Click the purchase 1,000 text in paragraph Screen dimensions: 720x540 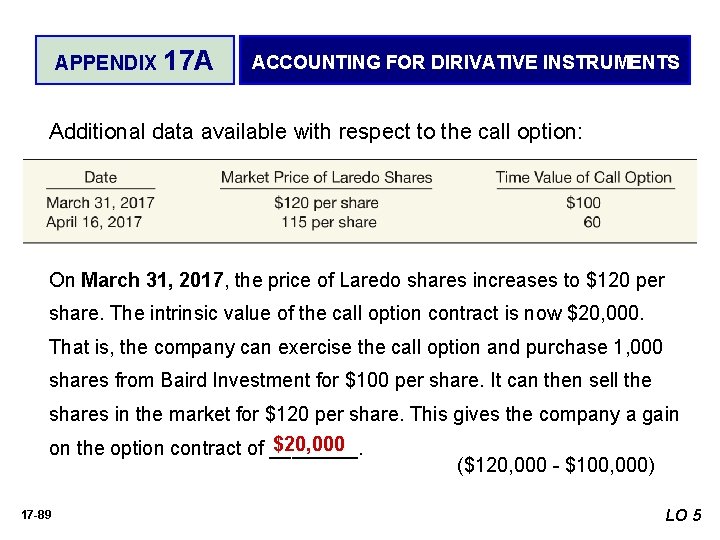(594, 347)
